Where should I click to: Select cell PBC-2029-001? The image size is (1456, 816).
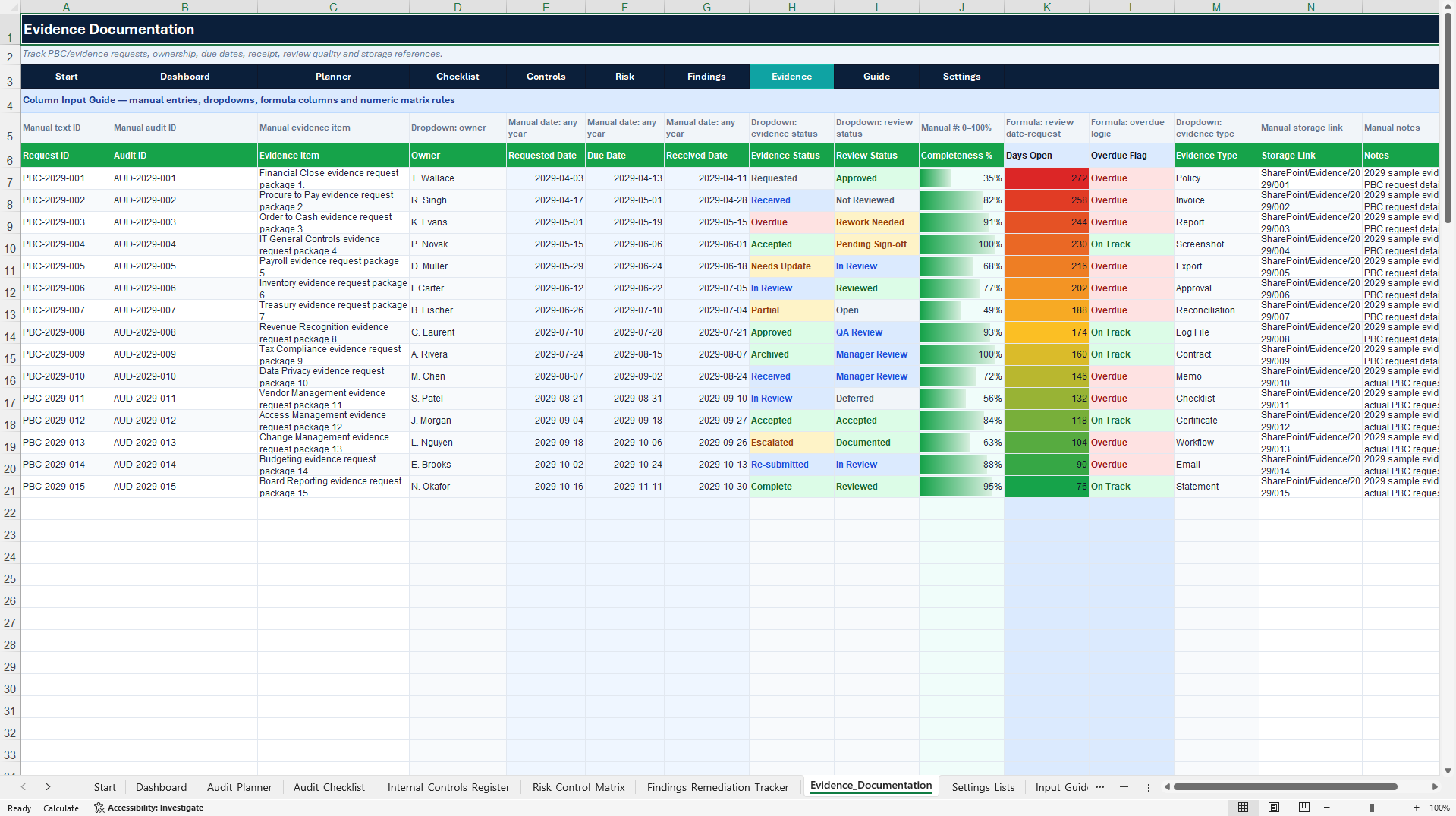pyautogui.click(x=66, y=178)
